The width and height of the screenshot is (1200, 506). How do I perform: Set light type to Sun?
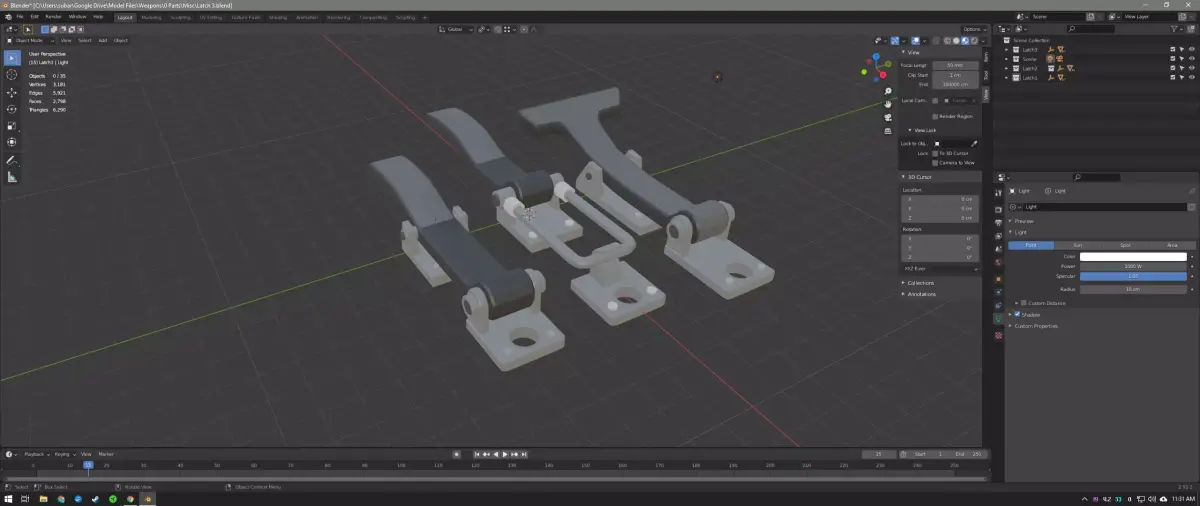tap(1077, 245)
